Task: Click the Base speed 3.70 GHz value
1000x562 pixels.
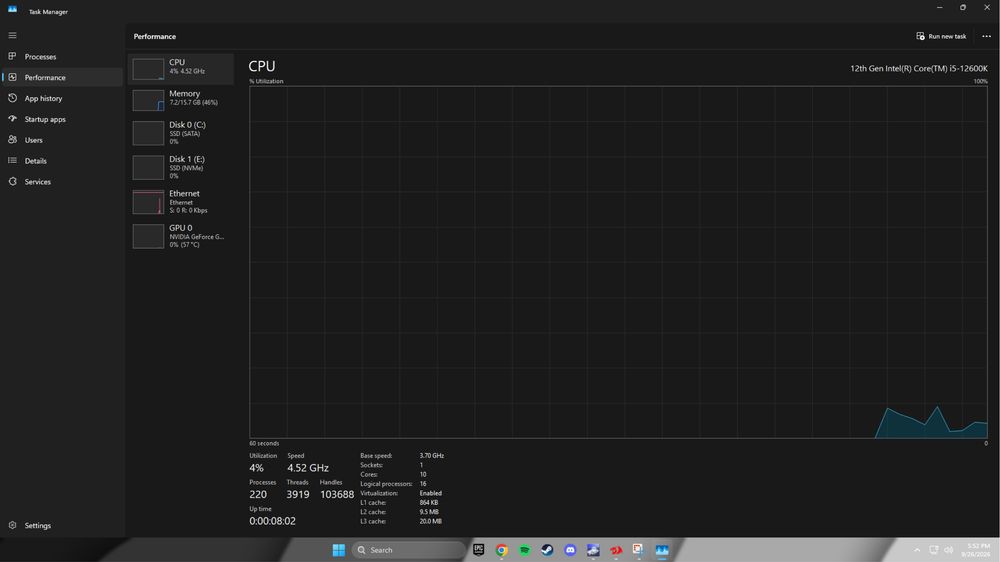Action: click(x=432, y=455)
